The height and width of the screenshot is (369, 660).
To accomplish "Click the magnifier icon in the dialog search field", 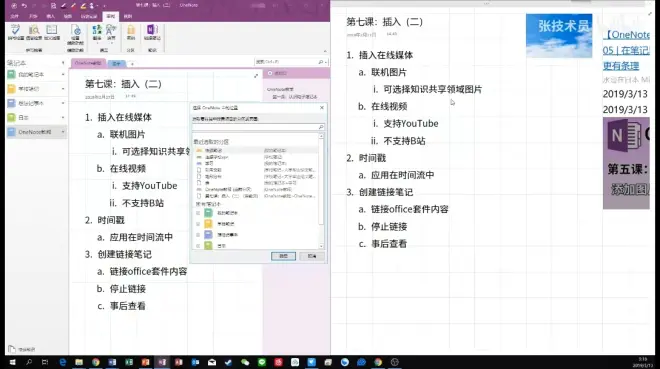I will click(x=321, y=127).
